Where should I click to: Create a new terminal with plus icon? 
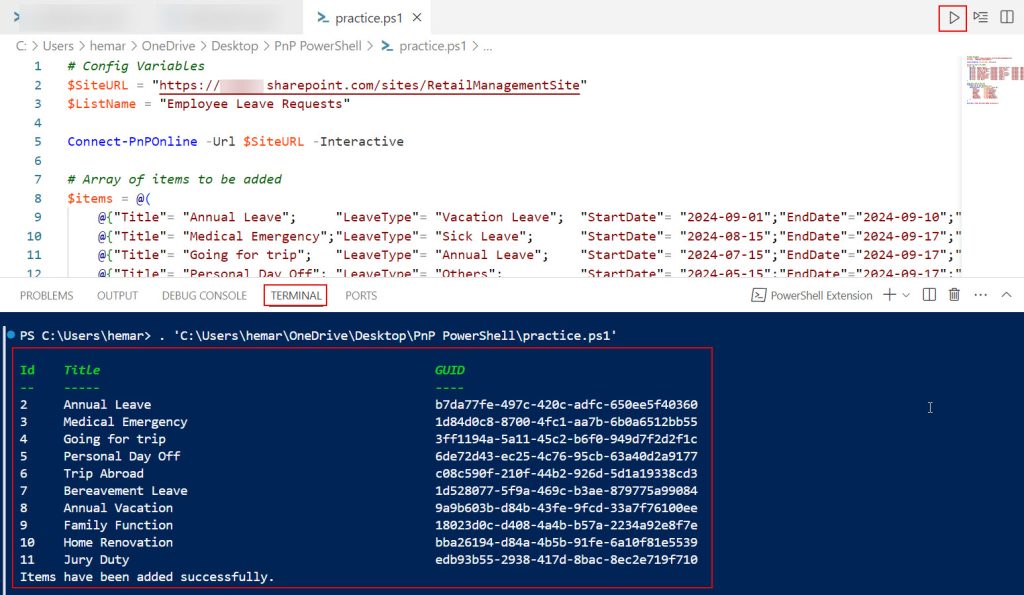tap(889, 295)
